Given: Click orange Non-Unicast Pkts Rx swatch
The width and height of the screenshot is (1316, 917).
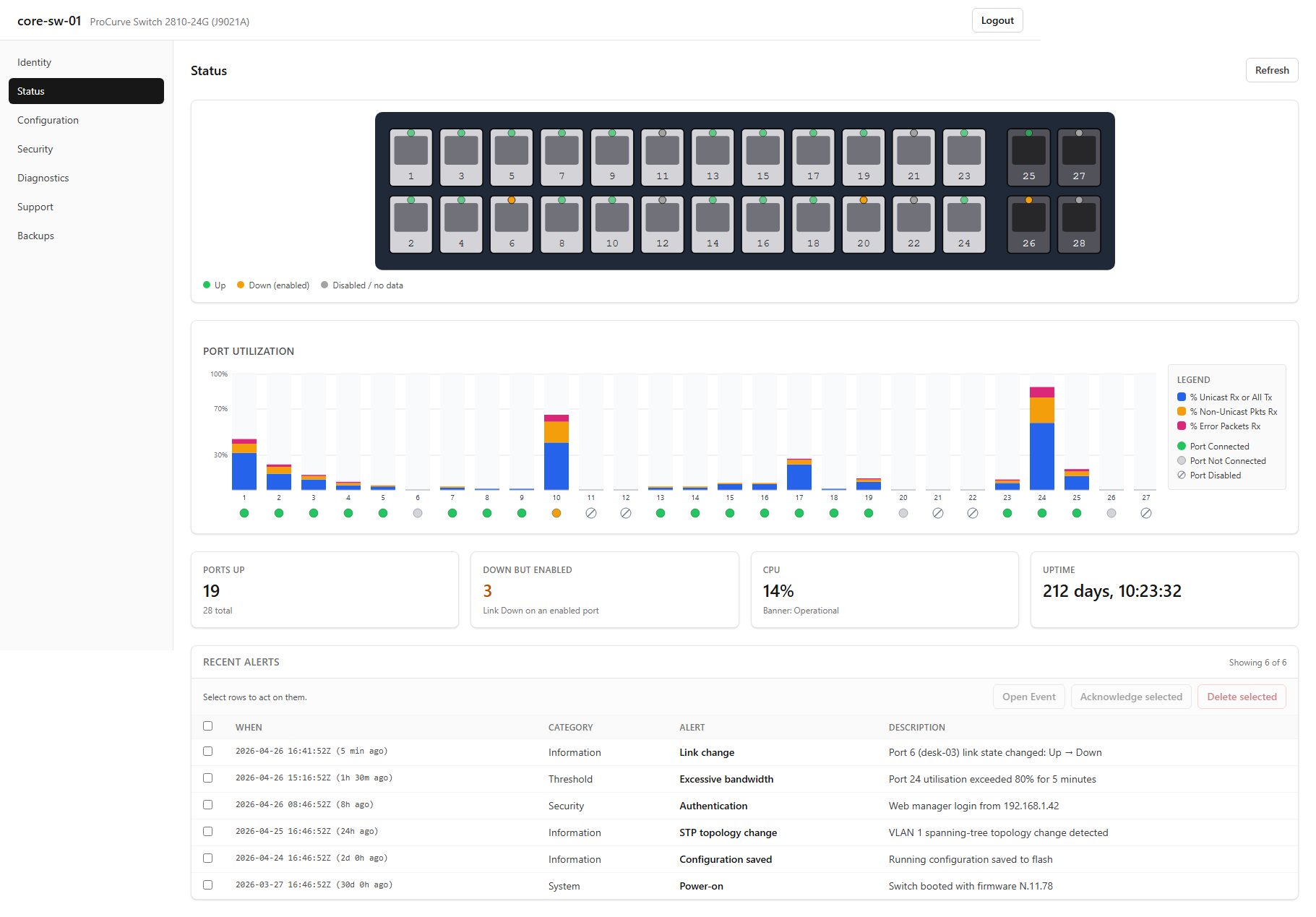Looking at the screenshot, I should [x=1182, y=411].
